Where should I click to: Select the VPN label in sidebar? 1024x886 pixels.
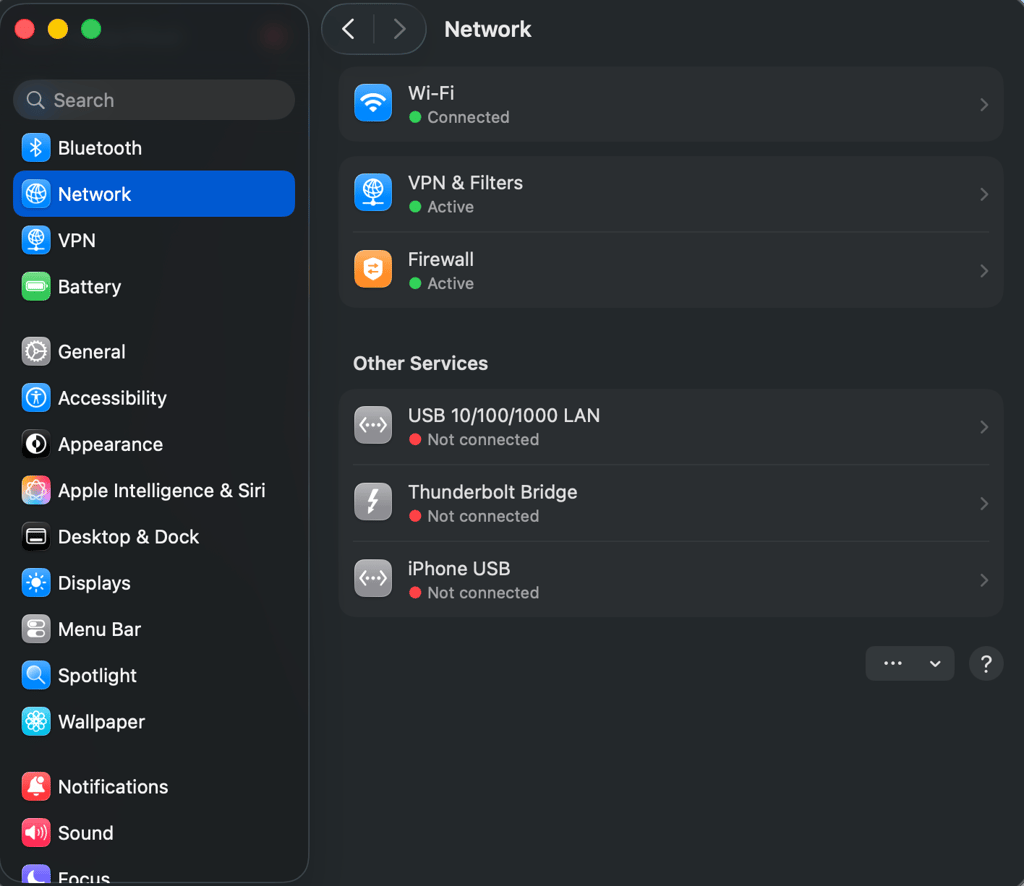click(76, 240)
